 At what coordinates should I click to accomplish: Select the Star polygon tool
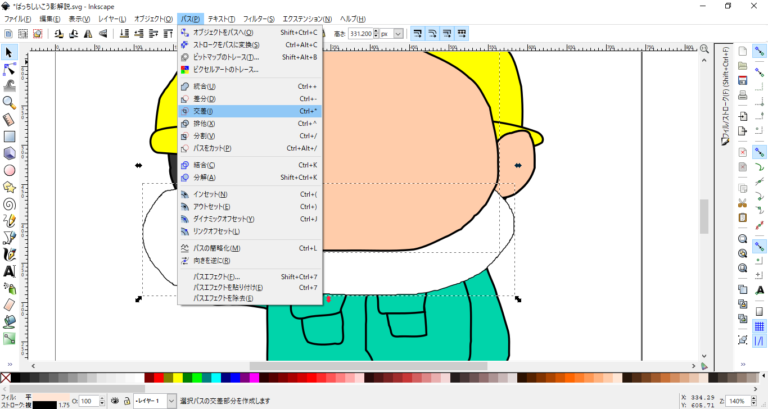9,187
